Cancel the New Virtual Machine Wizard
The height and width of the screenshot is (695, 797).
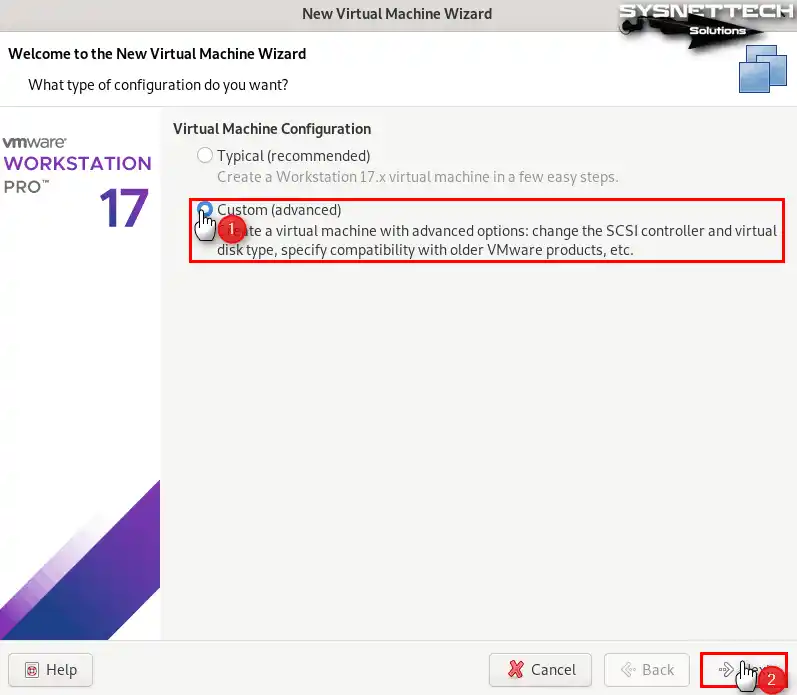(540, 670)
